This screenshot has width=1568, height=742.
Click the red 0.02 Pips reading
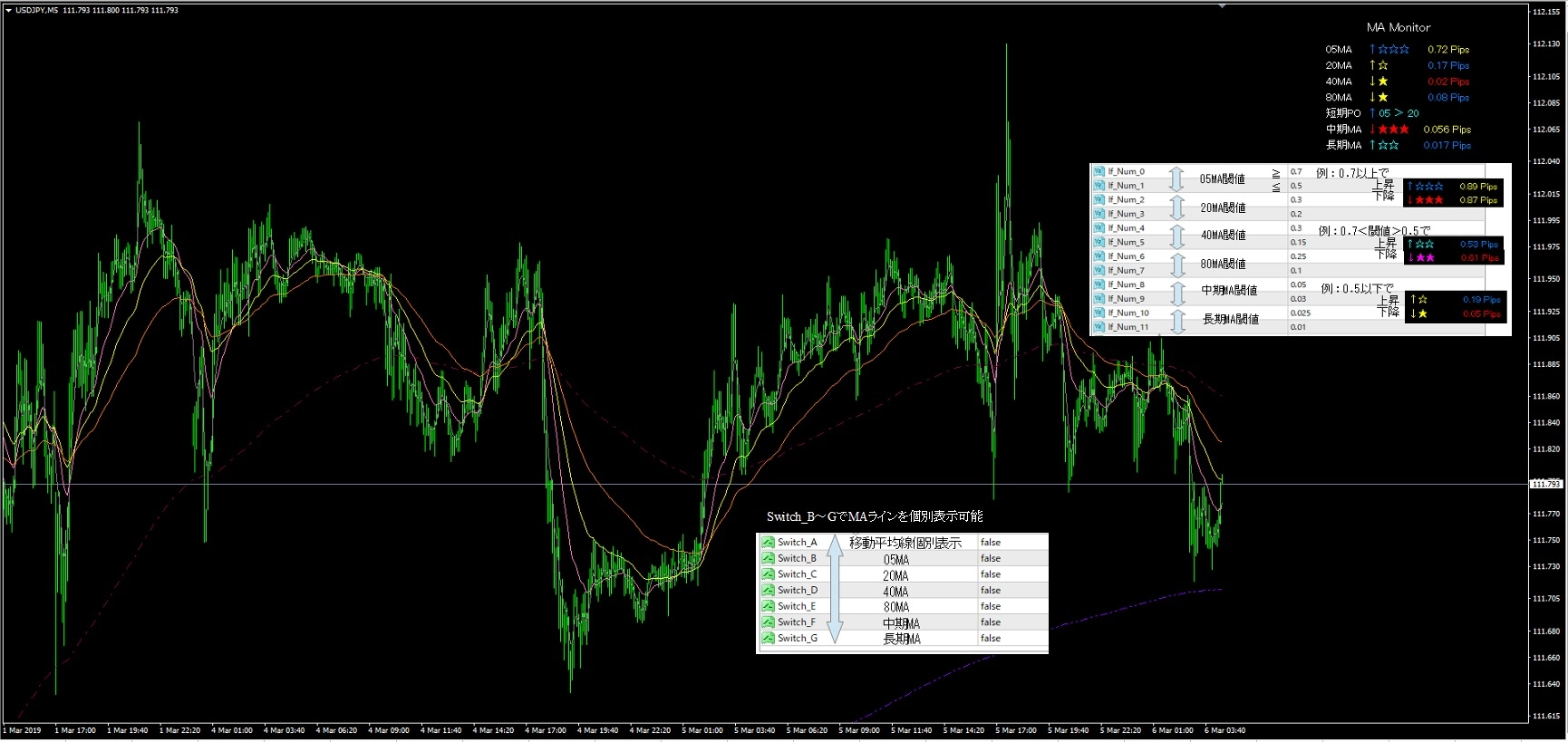(1448, 82)
